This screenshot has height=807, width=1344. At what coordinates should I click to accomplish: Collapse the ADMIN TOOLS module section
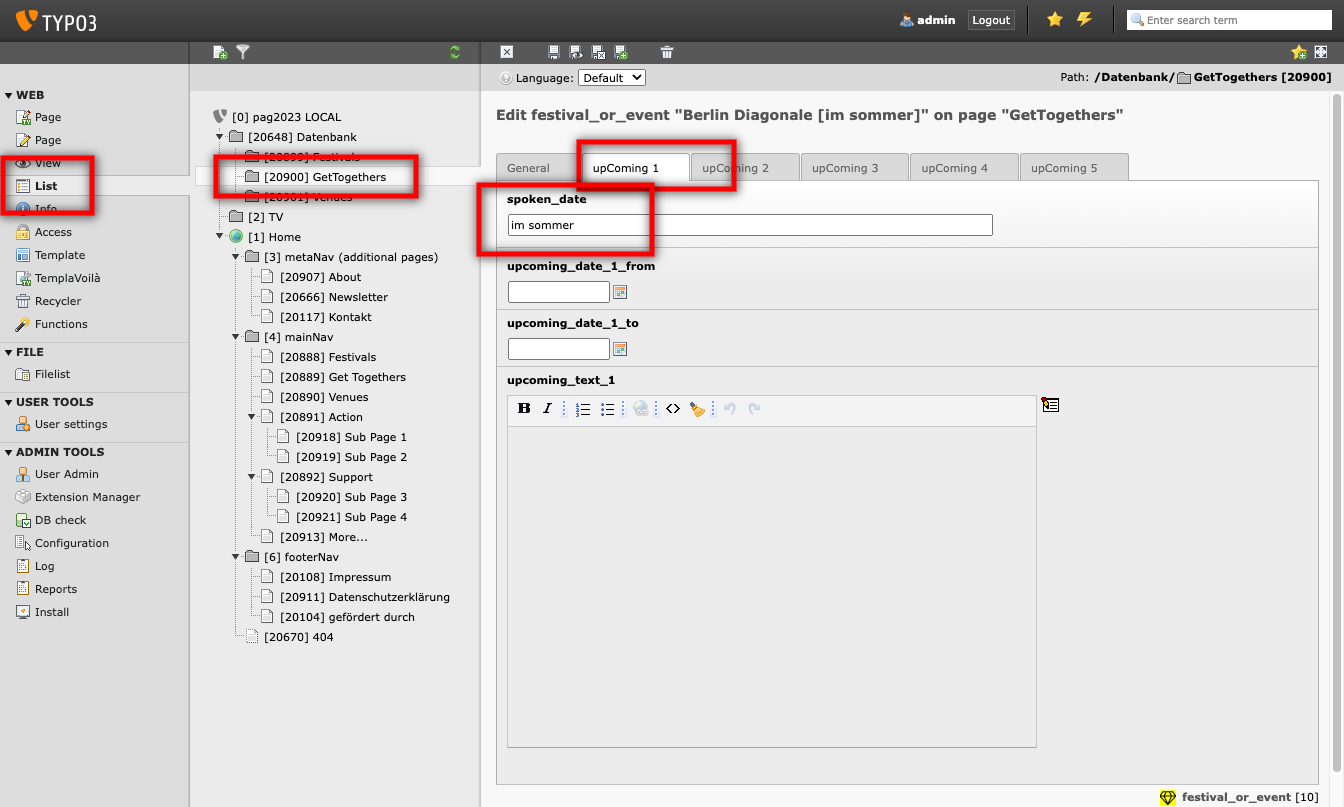9,452
